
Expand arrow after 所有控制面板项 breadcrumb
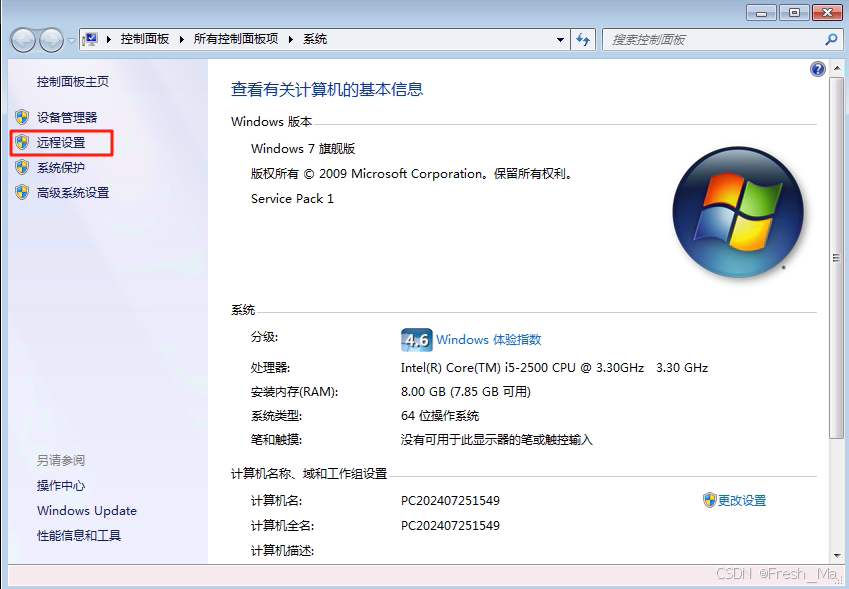[291, 40]
